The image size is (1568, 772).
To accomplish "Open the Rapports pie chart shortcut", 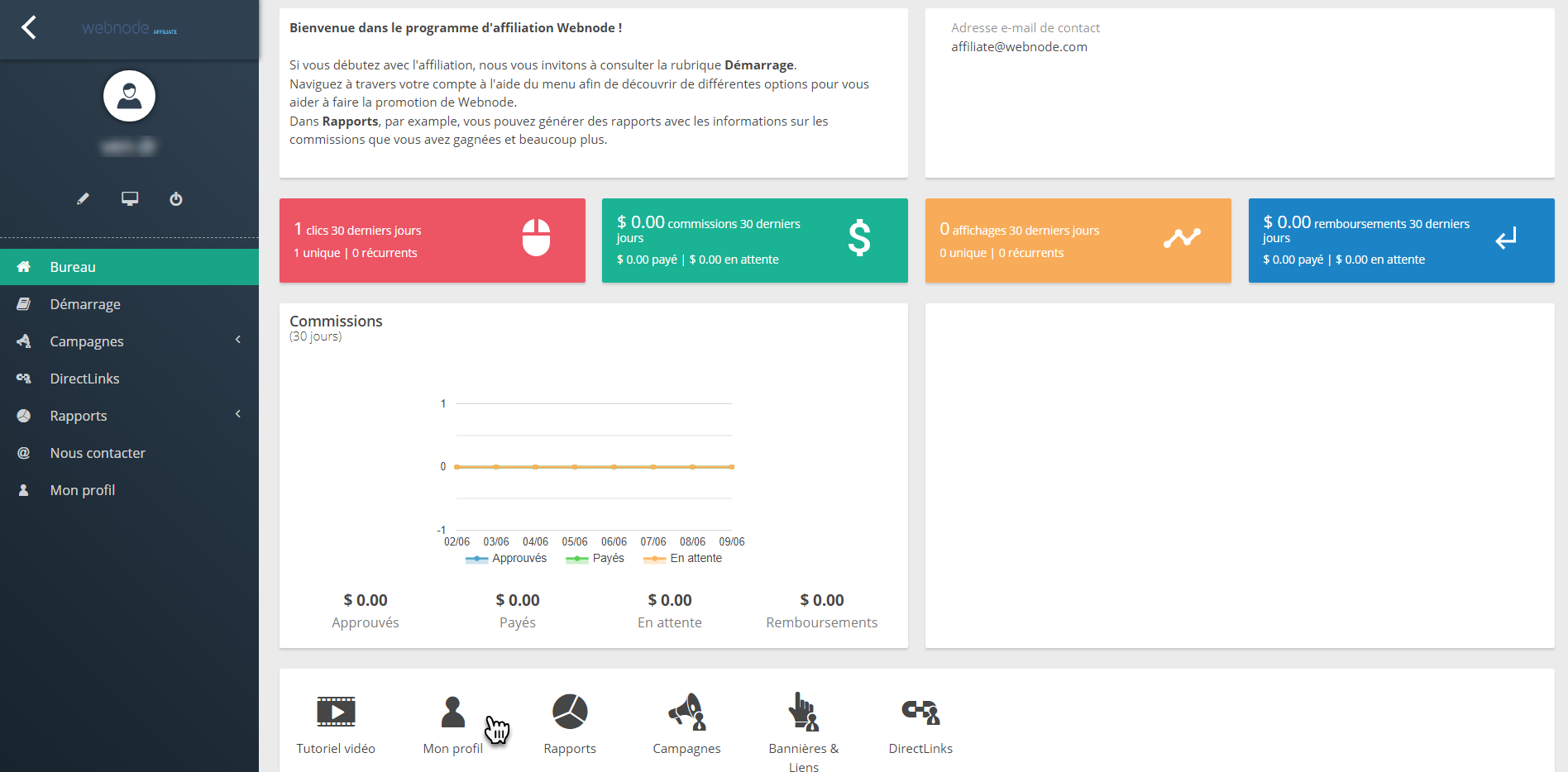I will (570, 712).
